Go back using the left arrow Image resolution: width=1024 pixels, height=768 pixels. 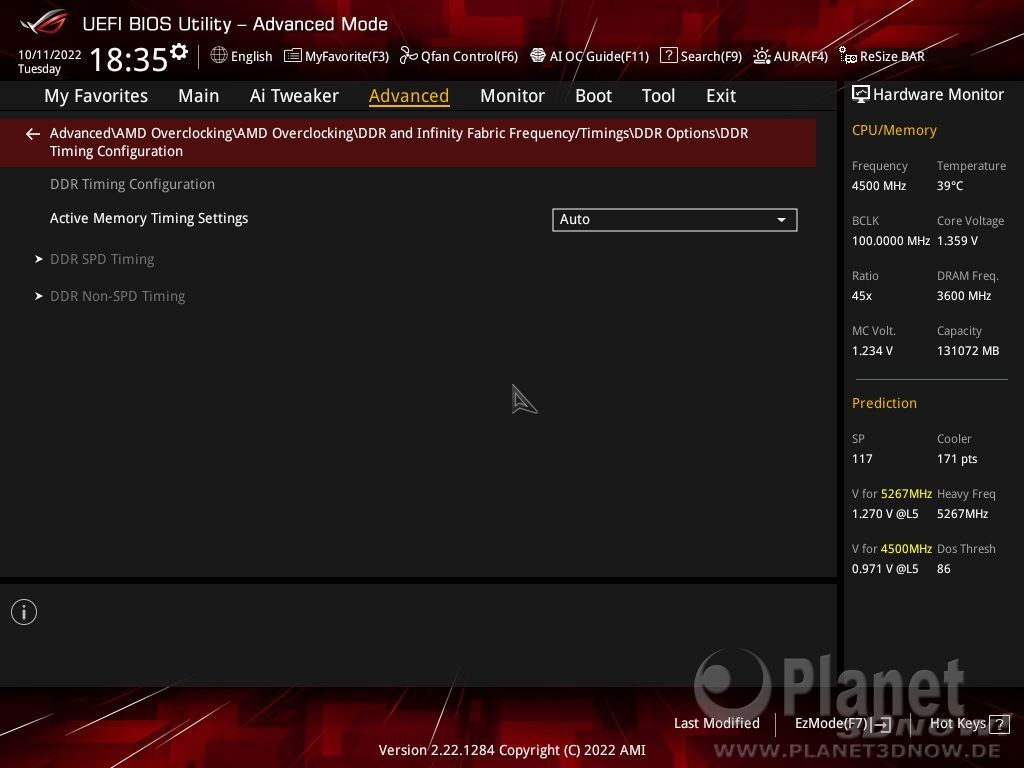coord(33,134)
